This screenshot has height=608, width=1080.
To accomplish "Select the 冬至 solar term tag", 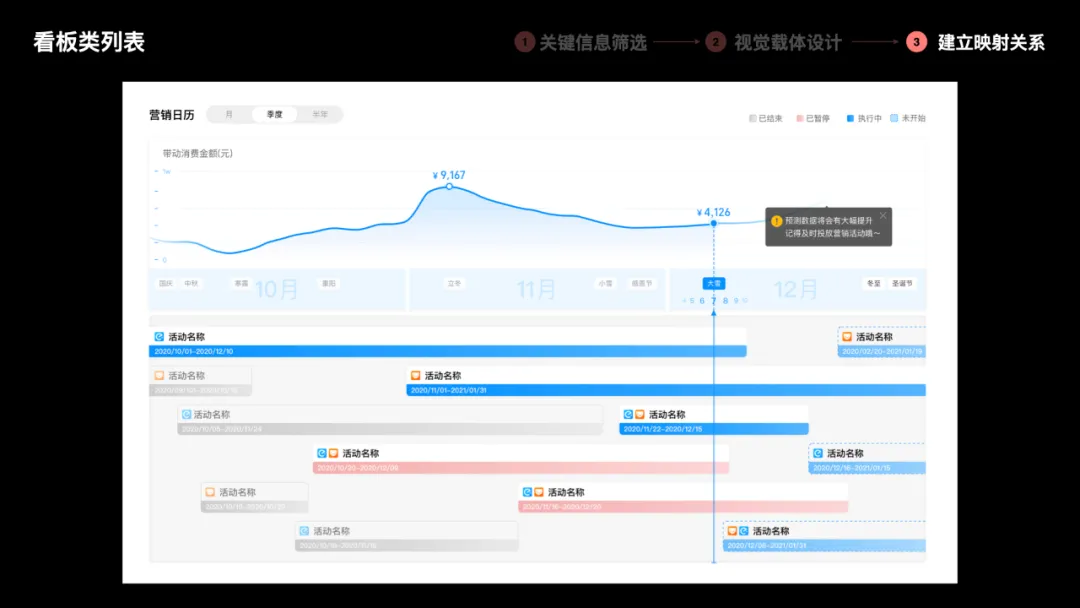I will (873, 283).
